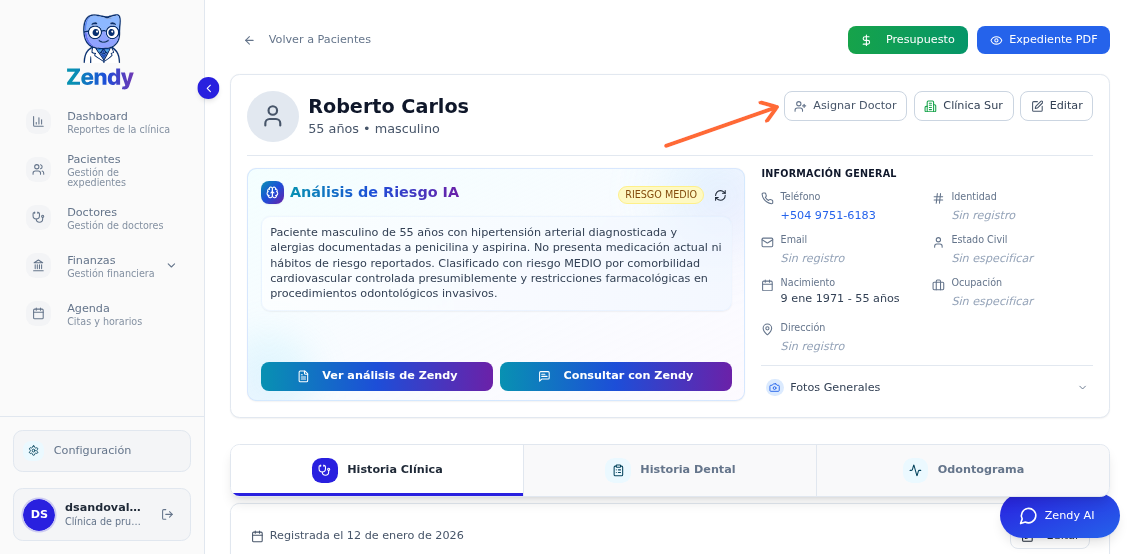Click the hash icon next to Identidad
The height and width of the screenshot is (554, 1136).
938,198
